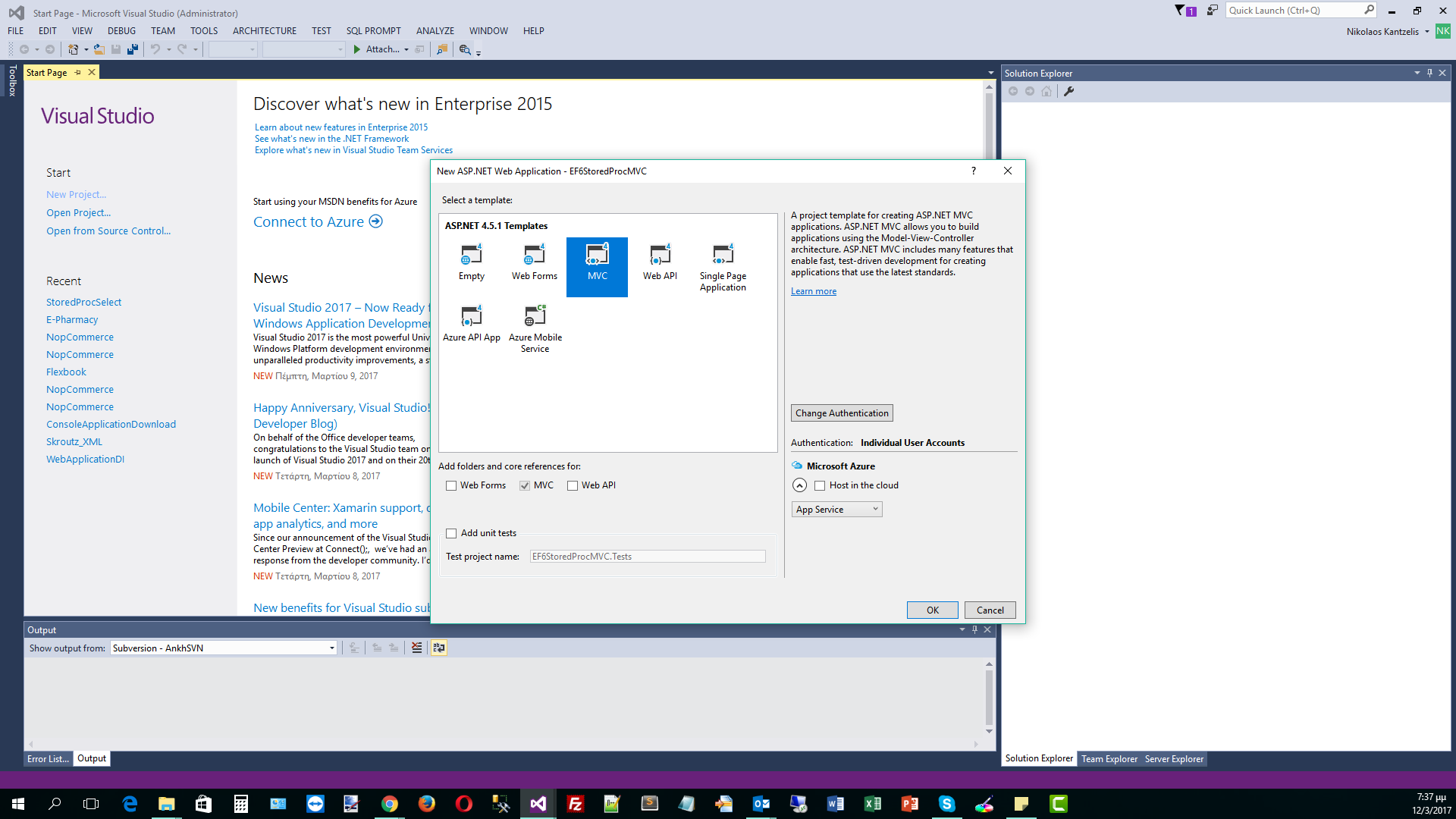
Task: Open the toolbar overflow options arrow
Action: (x=479, y=52)
